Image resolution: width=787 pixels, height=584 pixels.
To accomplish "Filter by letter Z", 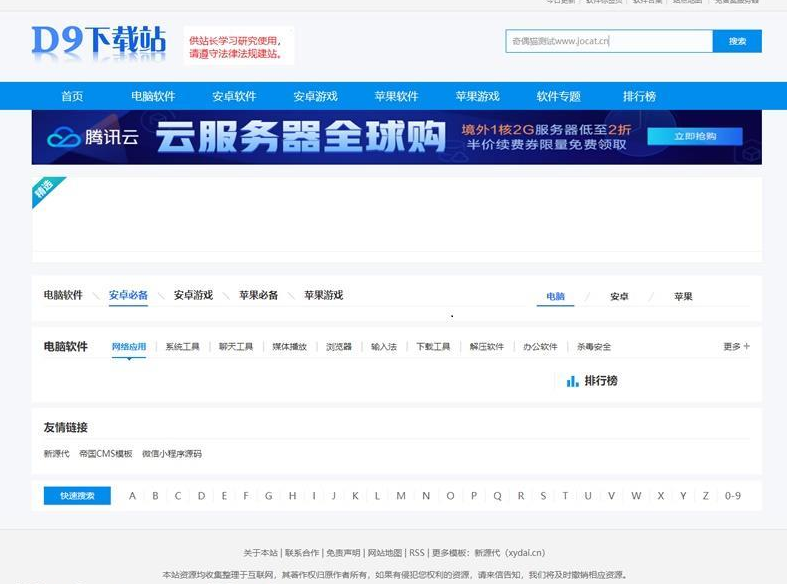I will pos(706,496).
